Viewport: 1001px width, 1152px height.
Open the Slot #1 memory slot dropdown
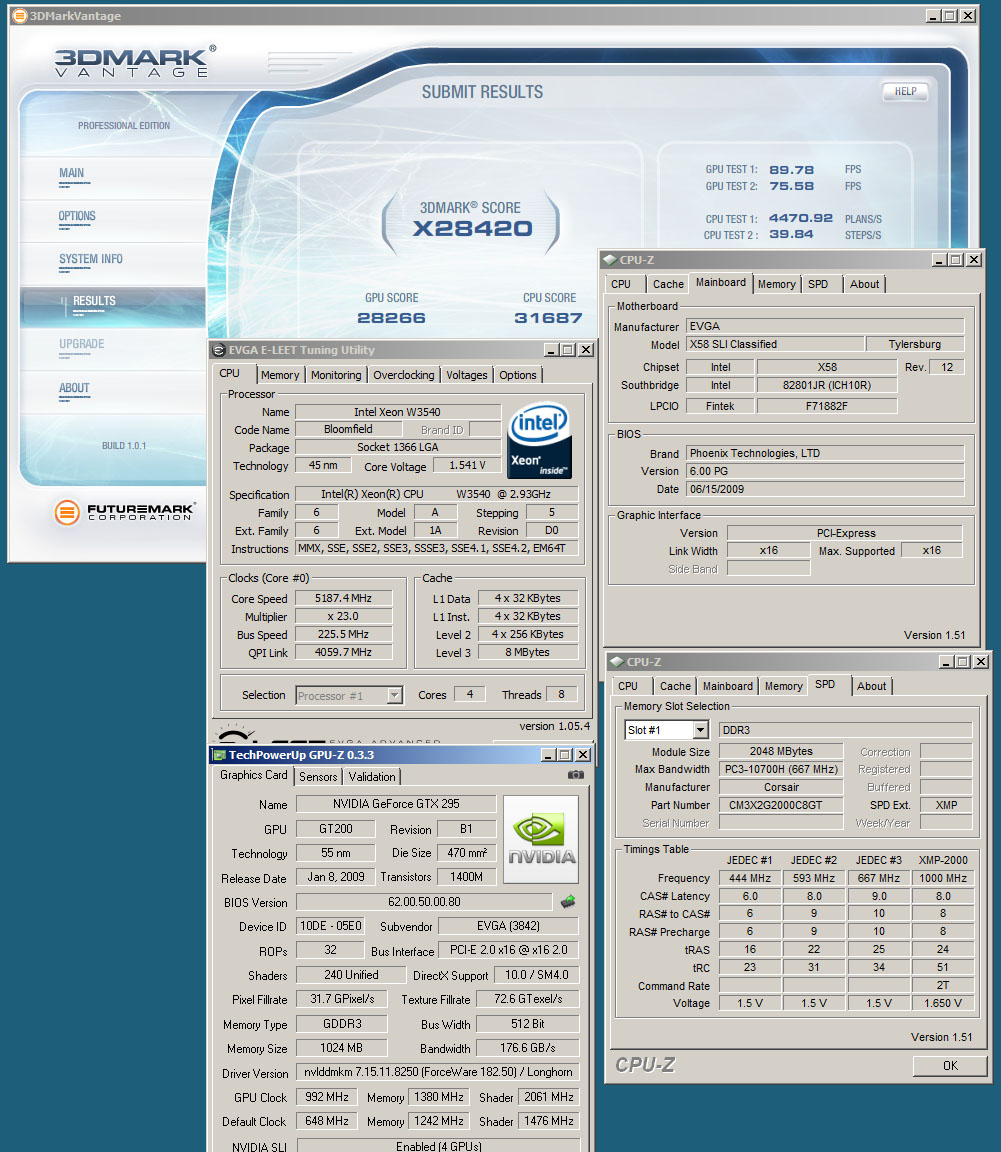(x=700, y=730)
